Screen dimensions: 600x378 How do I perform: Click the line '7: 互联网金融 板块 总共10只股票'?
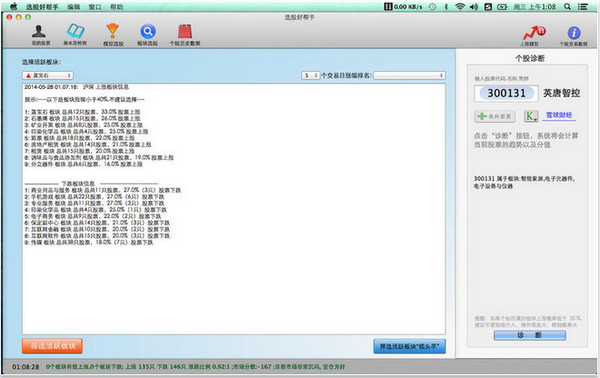click(x=97, y=229)
